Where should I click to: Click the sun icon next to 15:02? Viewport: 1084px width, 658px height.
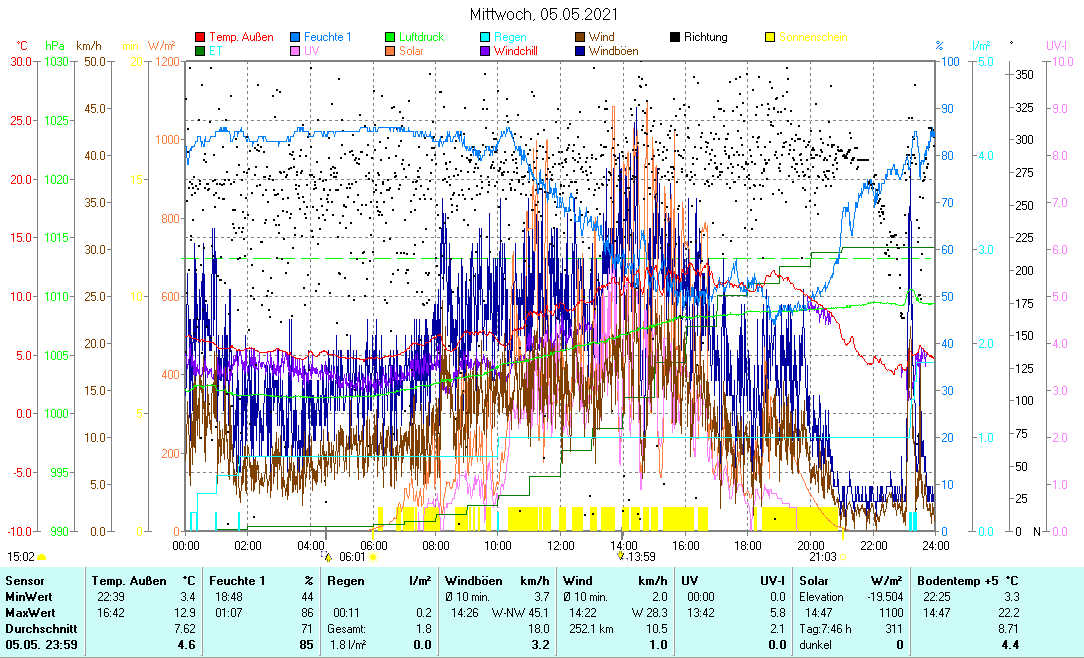click(42, 556)
